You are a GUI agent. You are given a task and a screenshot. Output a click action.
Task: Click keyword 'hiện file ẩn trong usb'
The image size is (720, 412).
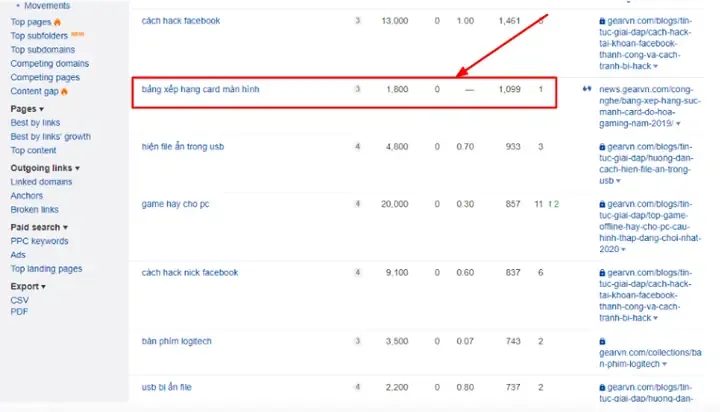pyautogui.click(x=183, y=147)
